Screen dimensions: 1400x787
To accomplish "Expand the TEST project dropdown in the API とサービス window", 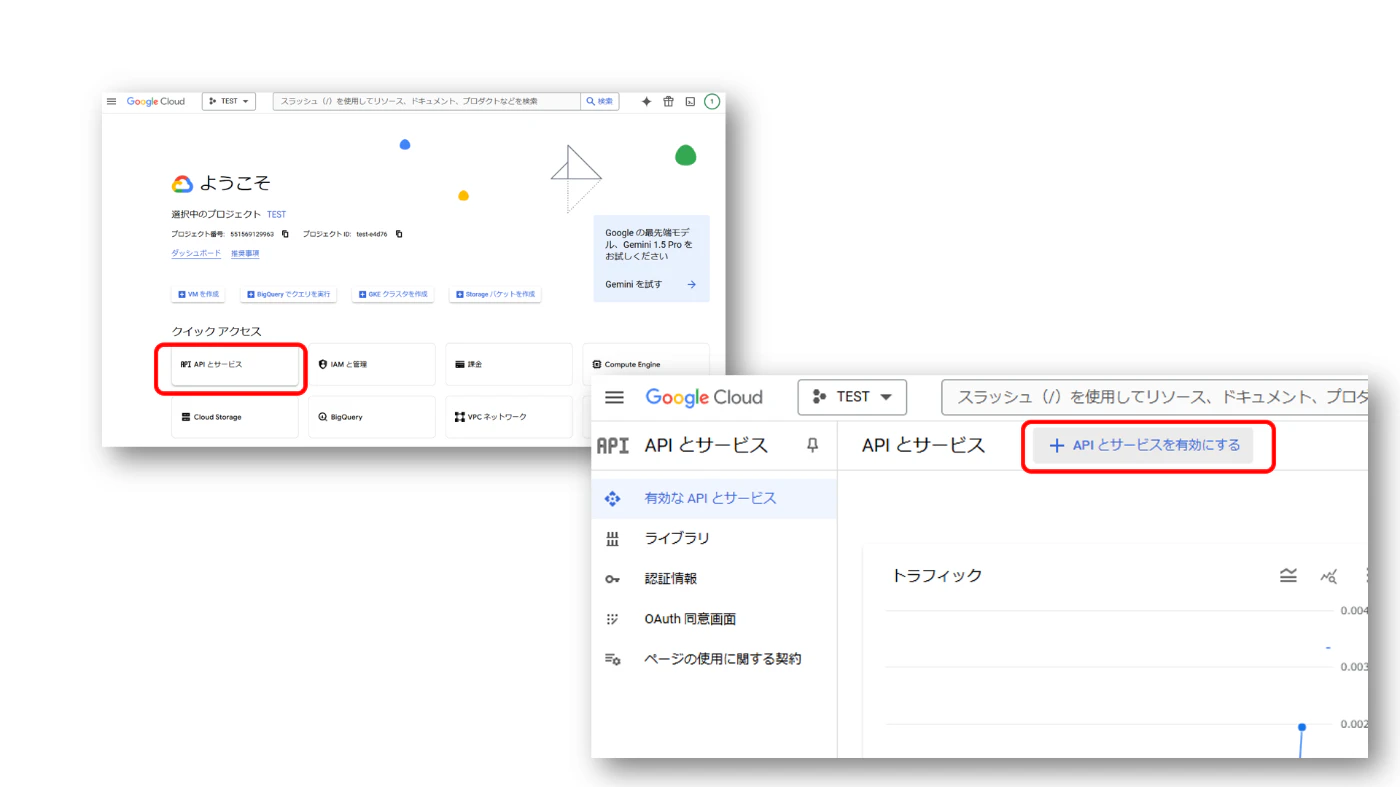I will 852,397.
